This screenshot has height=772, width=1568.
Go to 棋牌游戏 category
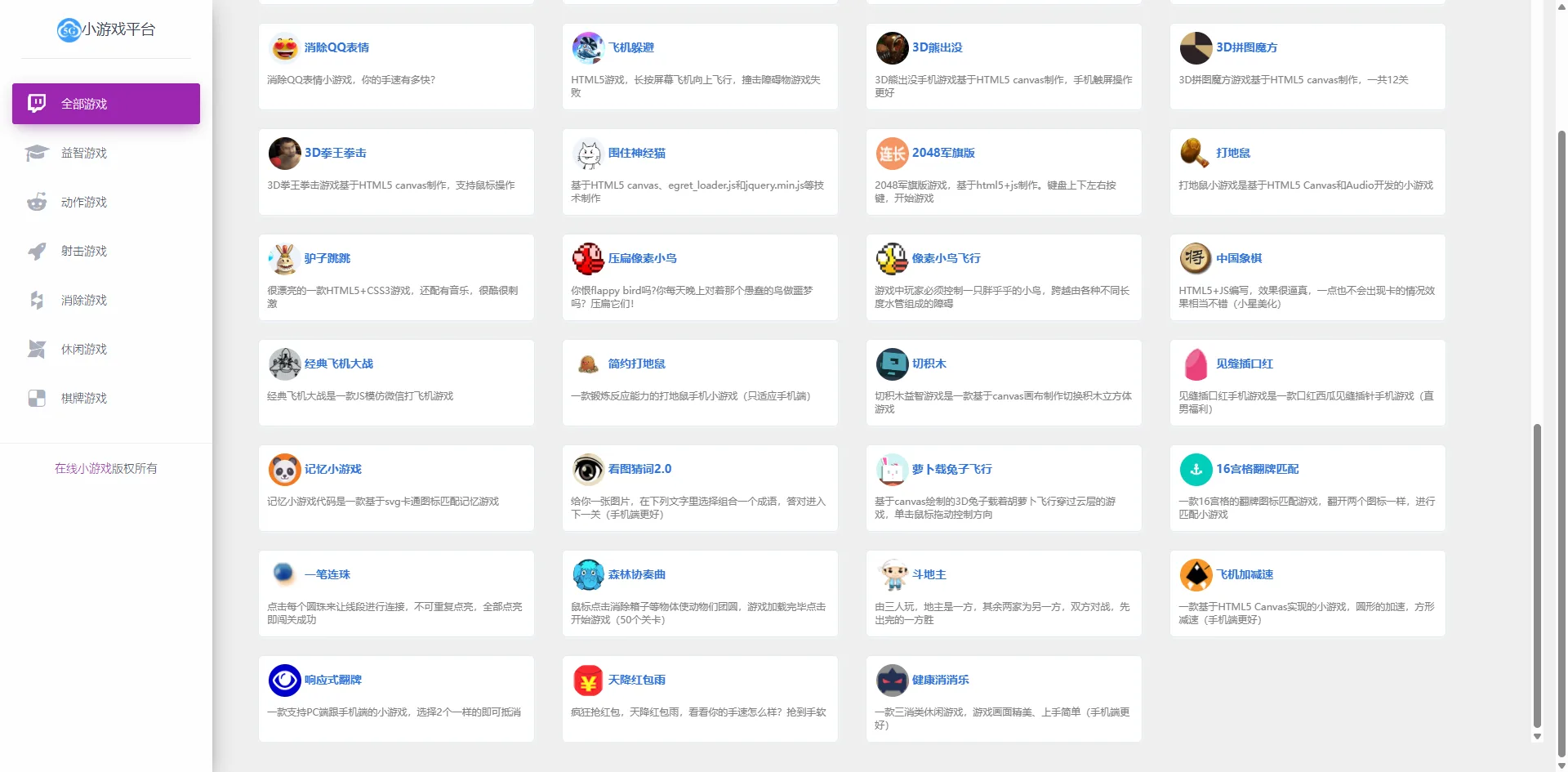pos(84,399)
